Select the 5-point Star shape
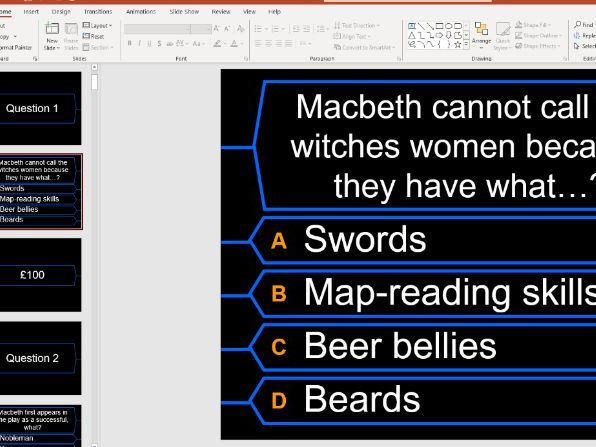596x447 pixels. tap(458, 44)
